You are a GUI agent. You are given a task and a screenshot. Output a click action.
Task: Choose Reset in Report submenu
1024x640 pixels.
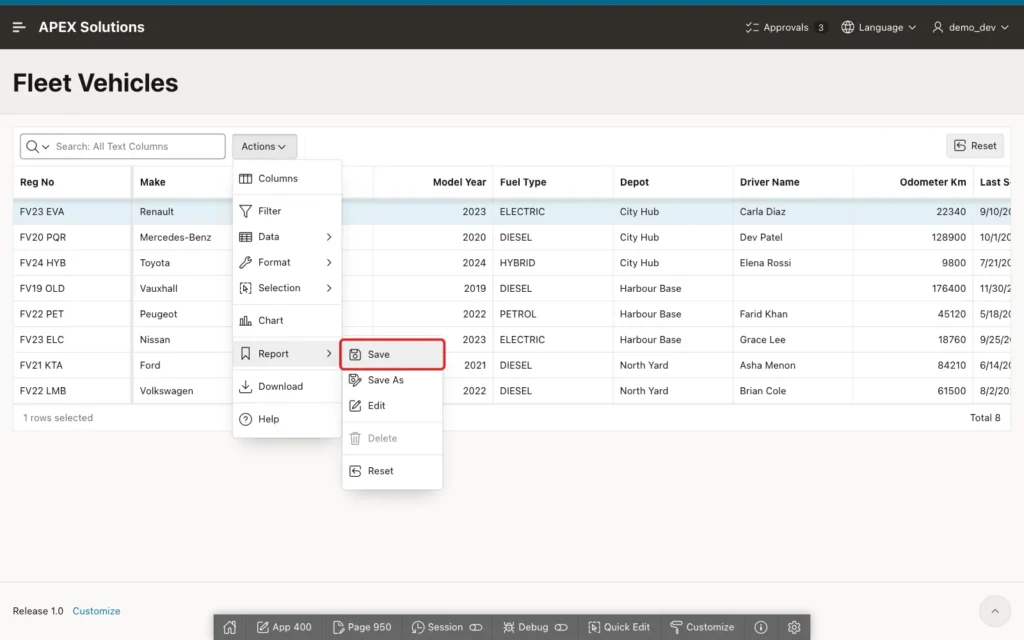(x=392, y=471)
